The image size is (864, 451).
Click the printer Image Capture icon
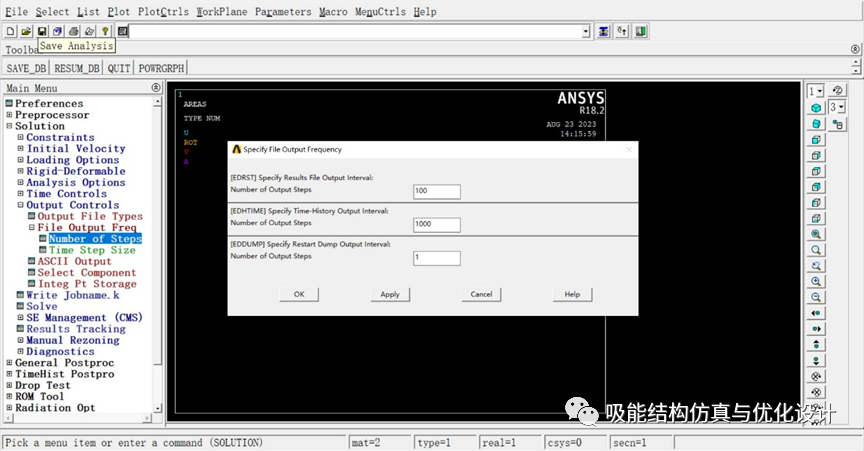coord(73,31)
